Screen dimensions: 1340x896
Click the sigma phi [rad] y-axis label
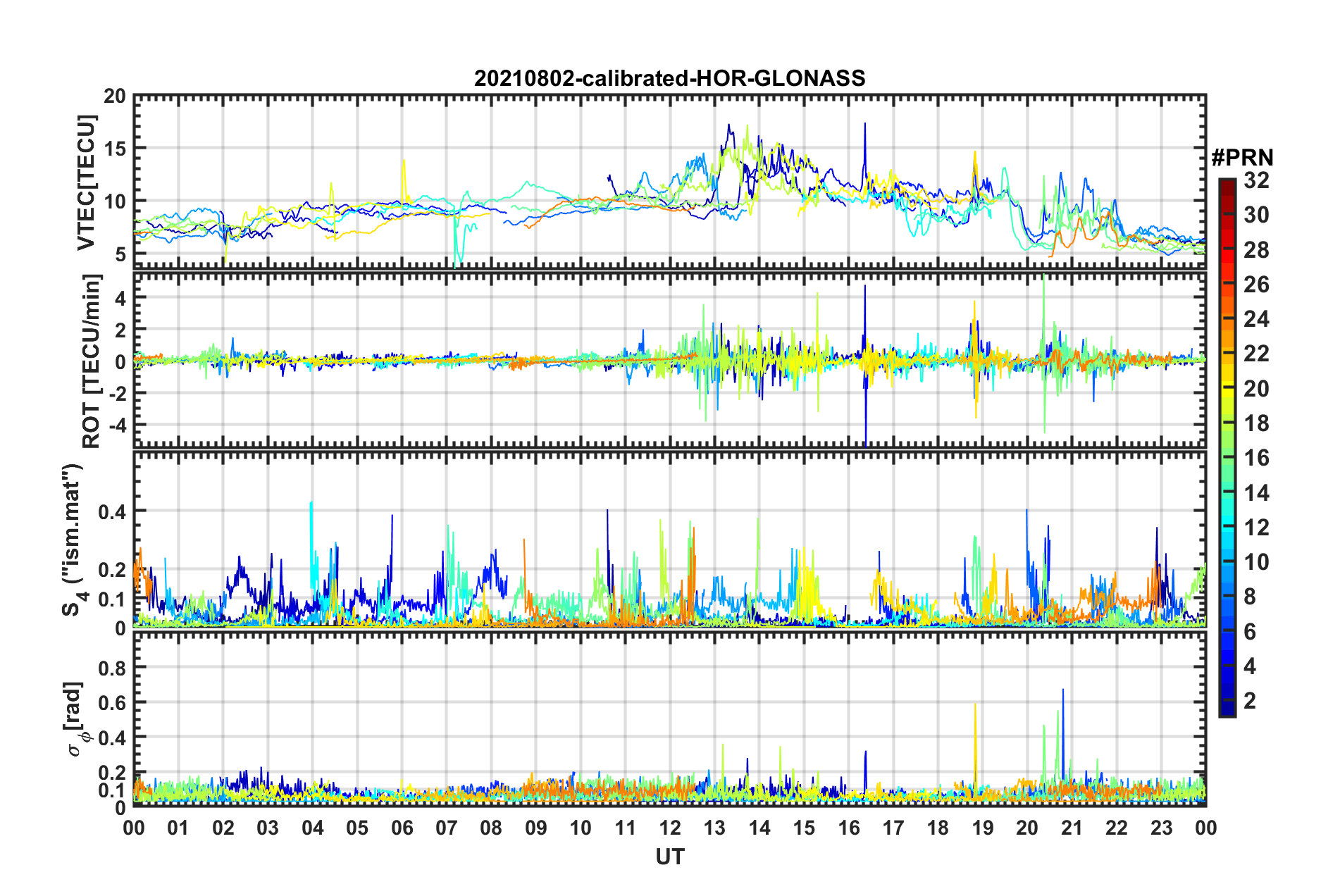coord(73,719)
